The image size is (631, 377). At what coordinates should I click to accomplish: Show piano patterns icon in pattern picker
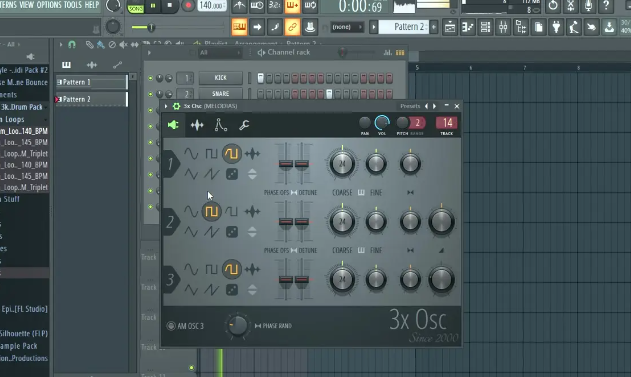click(66, 65)
